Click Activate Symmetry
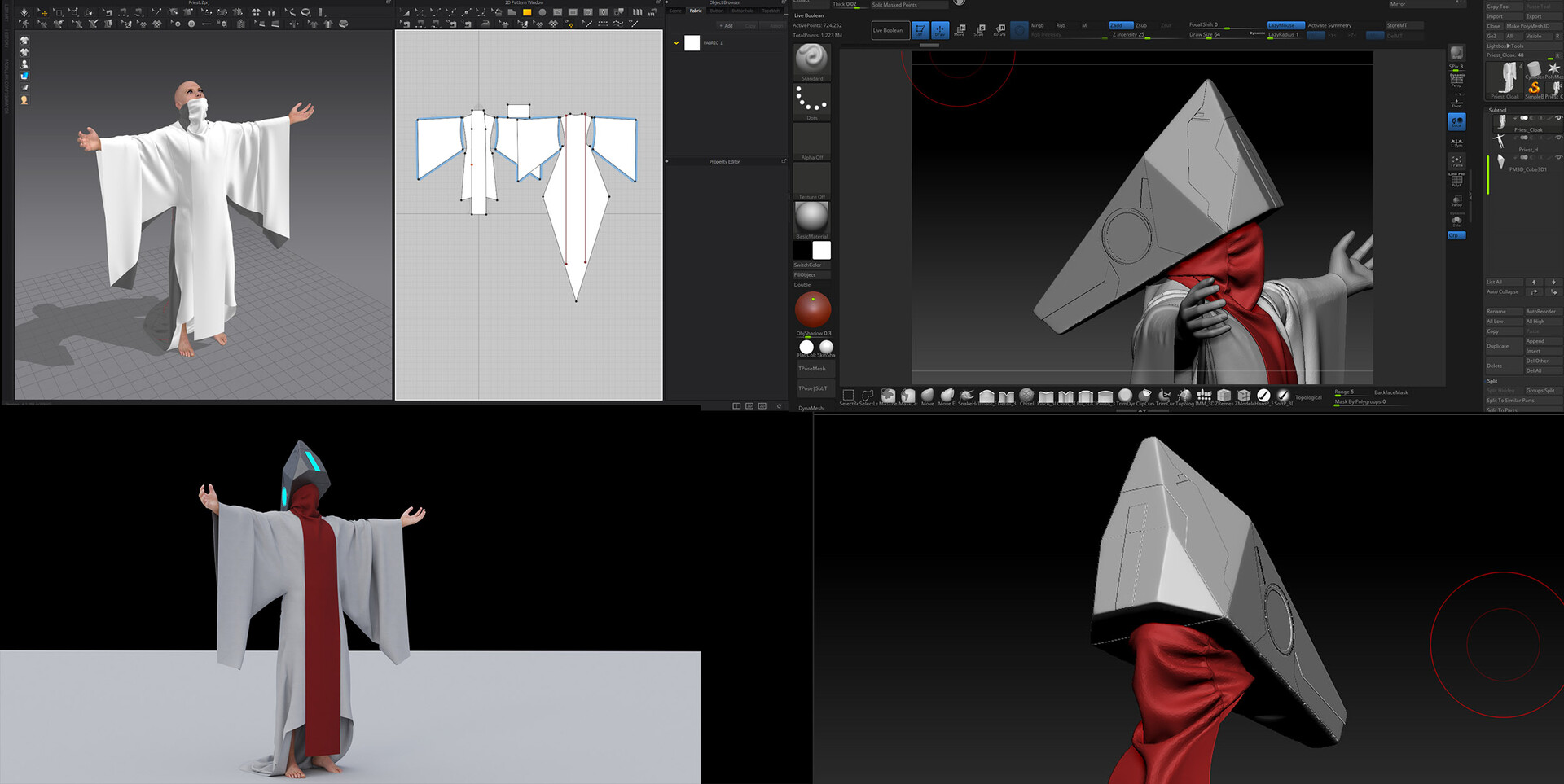Viewport: 1564px width, 784px height. point(1329,25)
